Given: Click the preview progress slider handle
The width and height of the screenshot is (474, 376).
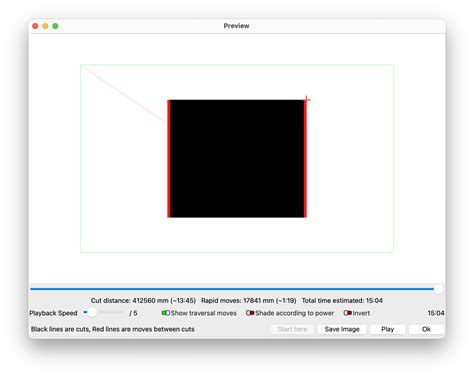Looking at the screenshot, I should 439,289.
